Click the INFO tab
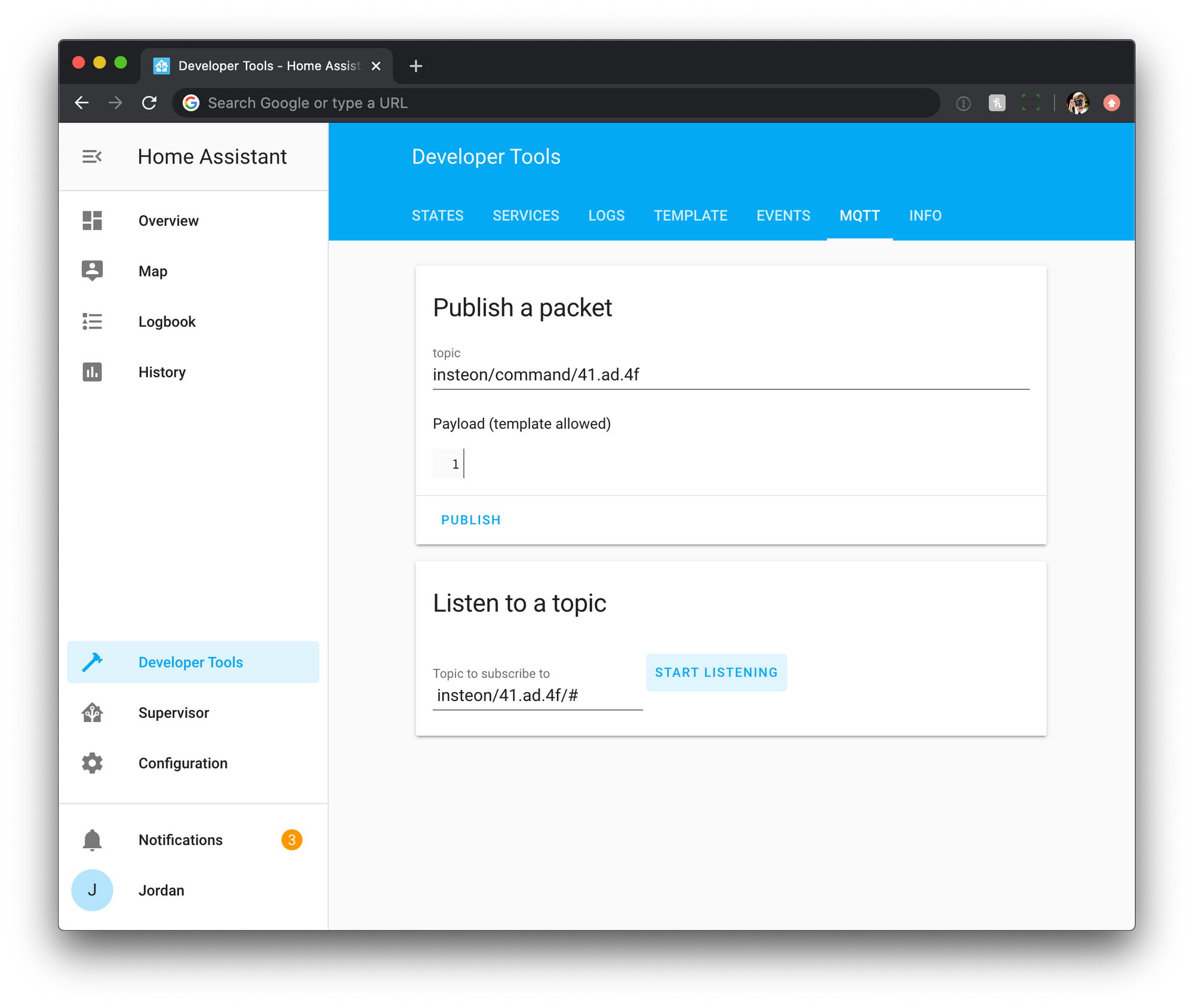 [923, 215]
